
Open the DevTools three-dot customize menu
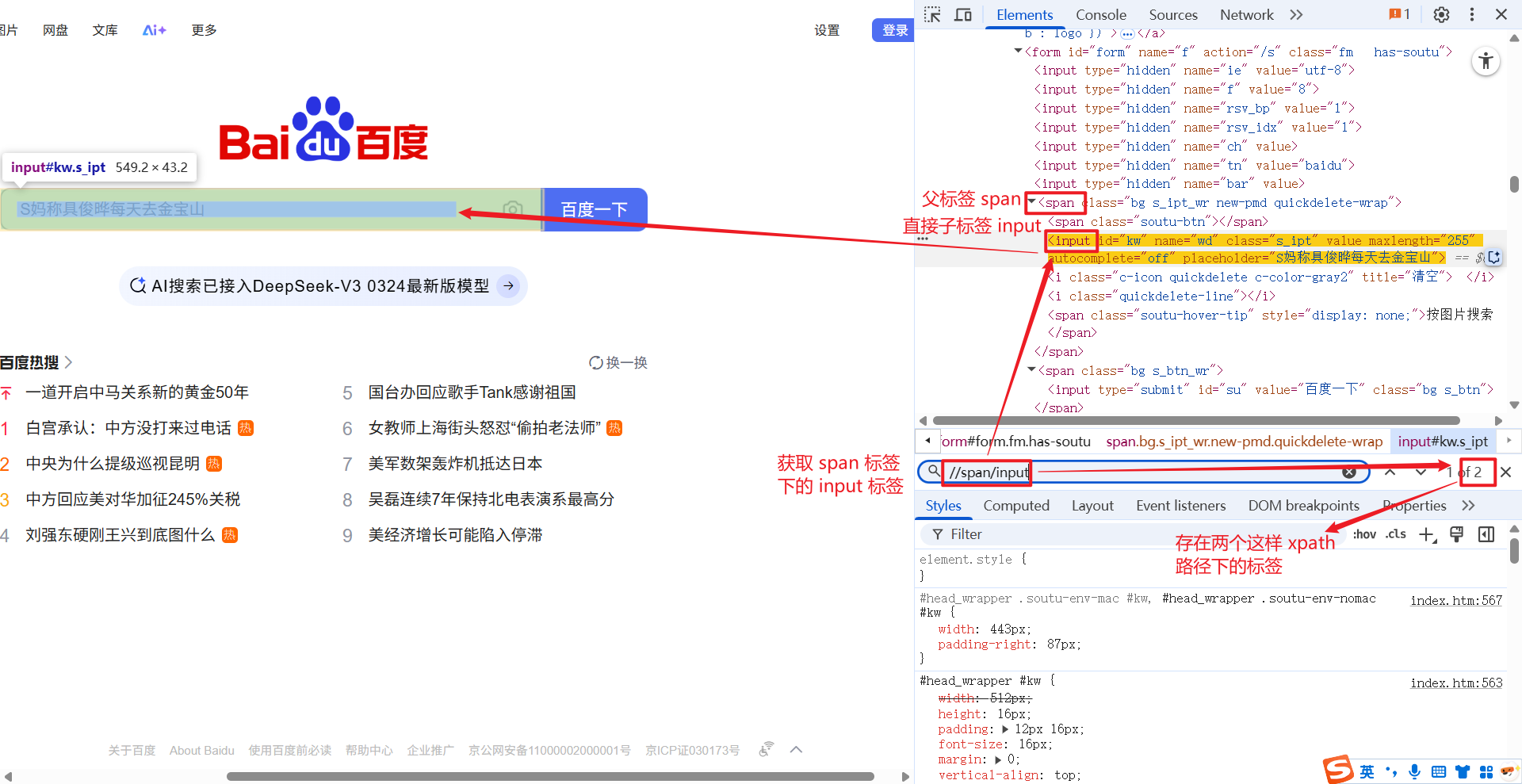1472,14
